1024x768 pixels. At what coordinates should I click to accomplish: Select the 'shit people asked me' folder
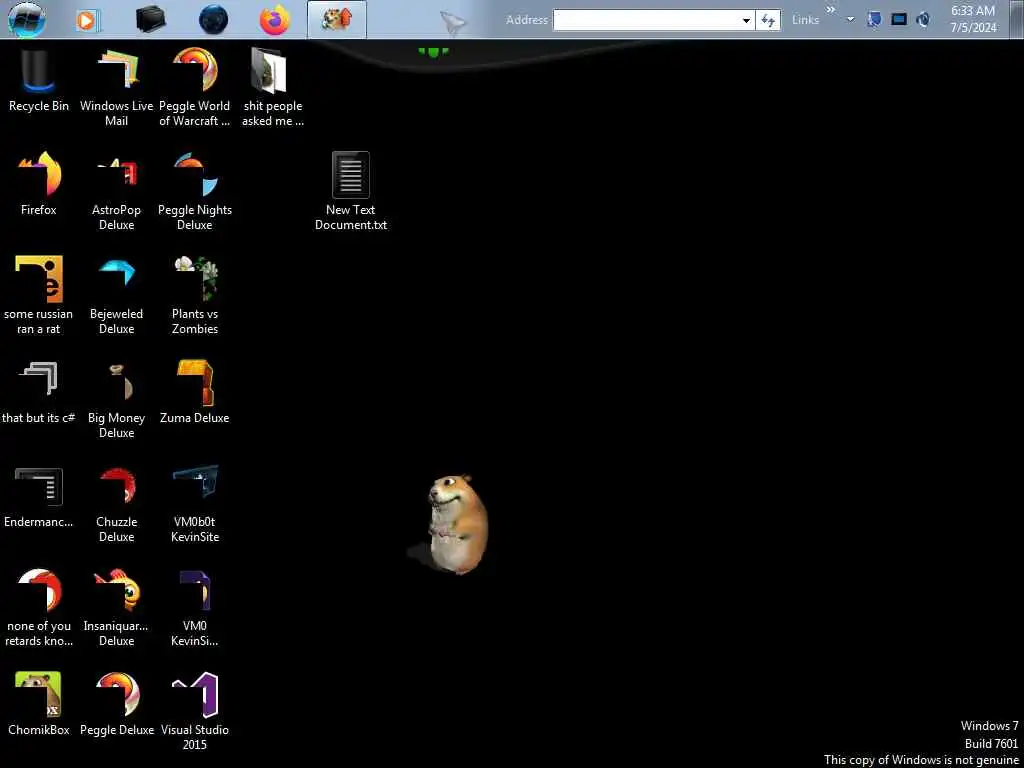(x=272, y=88)
